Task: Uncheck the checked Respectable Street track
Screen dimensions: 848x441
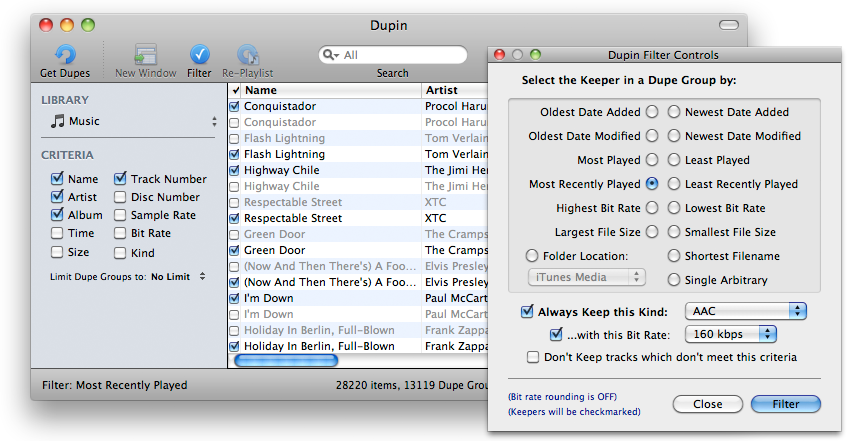Action: point(234,219)
